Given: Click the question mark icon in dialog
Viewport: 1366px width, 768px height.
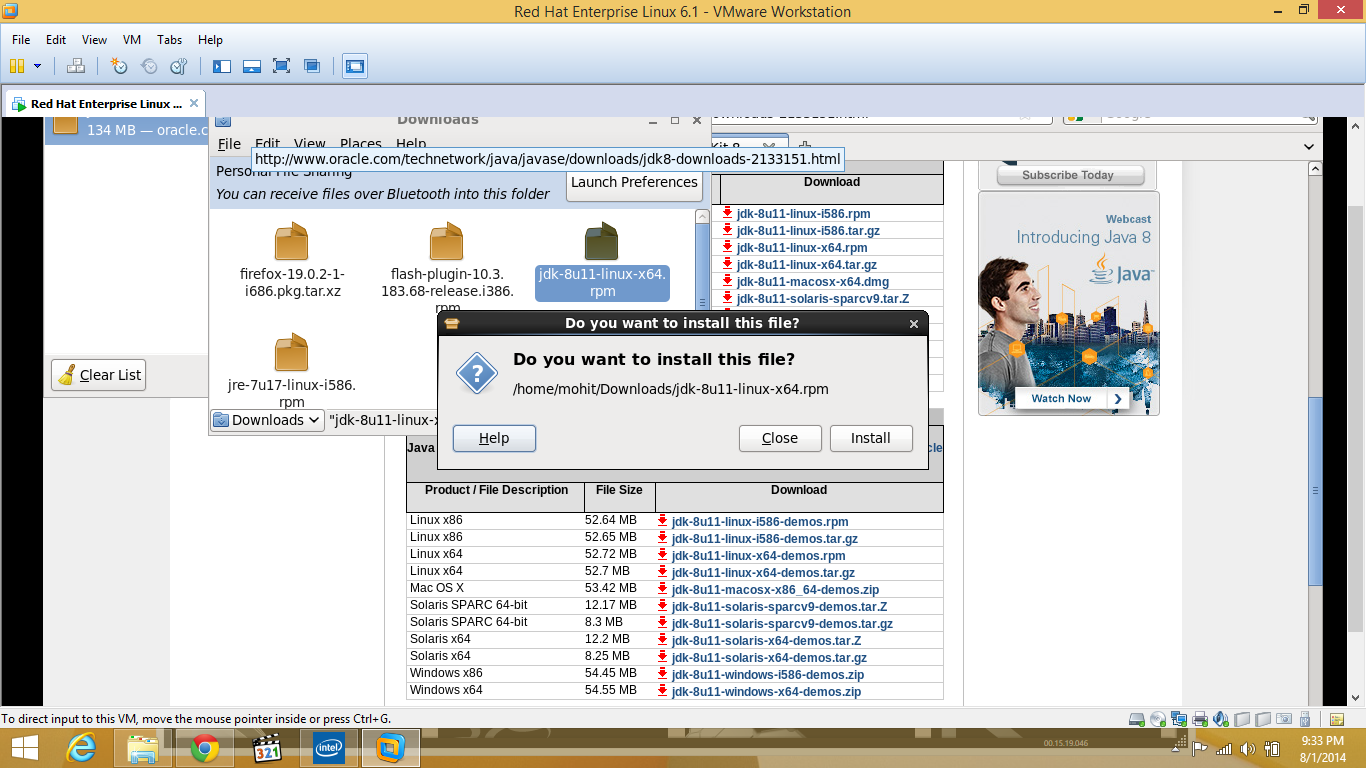Looking at the screenshot, I should (477, 374).
